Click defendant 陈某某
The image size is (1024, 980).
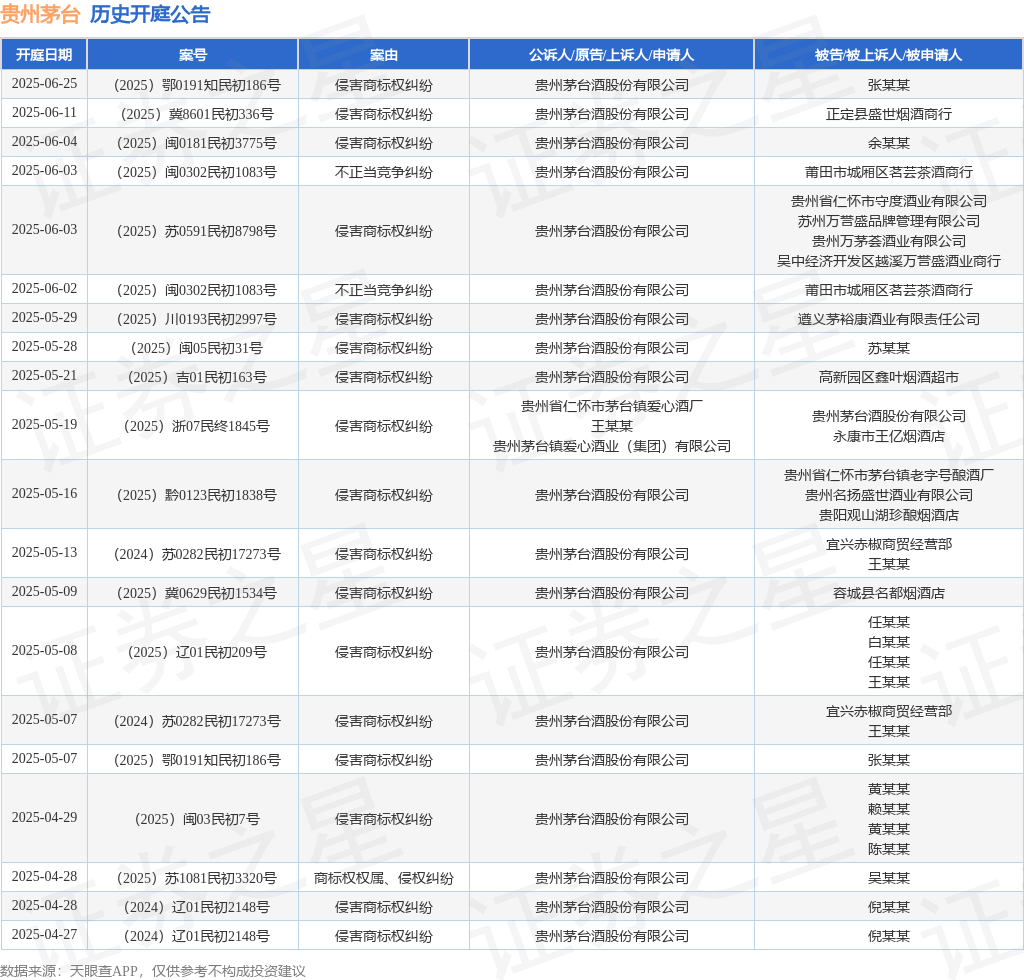(x=888, y=849)
